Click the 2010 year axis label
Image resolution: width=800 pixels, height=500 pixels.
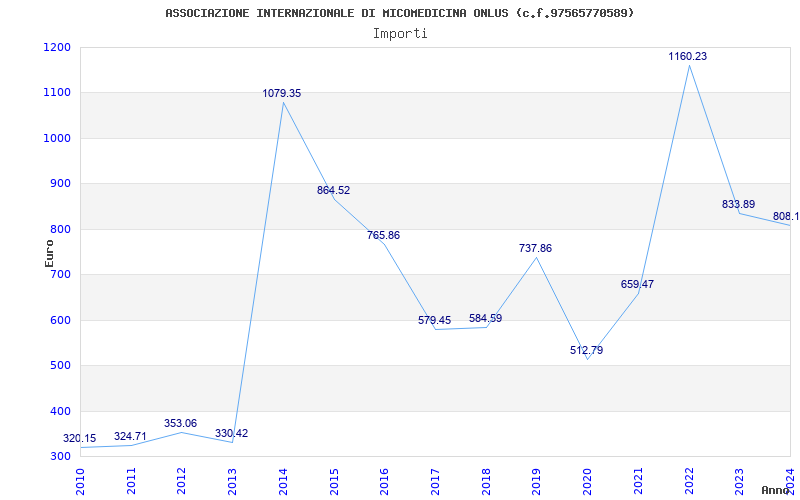(80, 482)
